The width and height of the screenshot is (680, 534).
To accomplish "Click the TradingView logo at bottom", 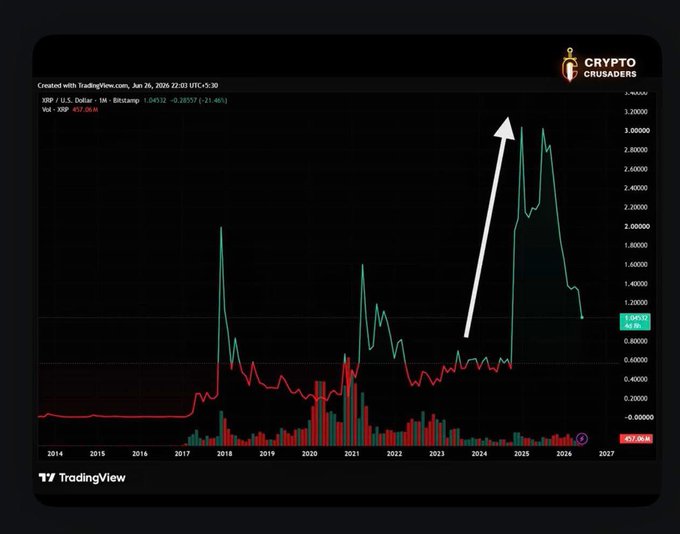I will pos(82,478).
